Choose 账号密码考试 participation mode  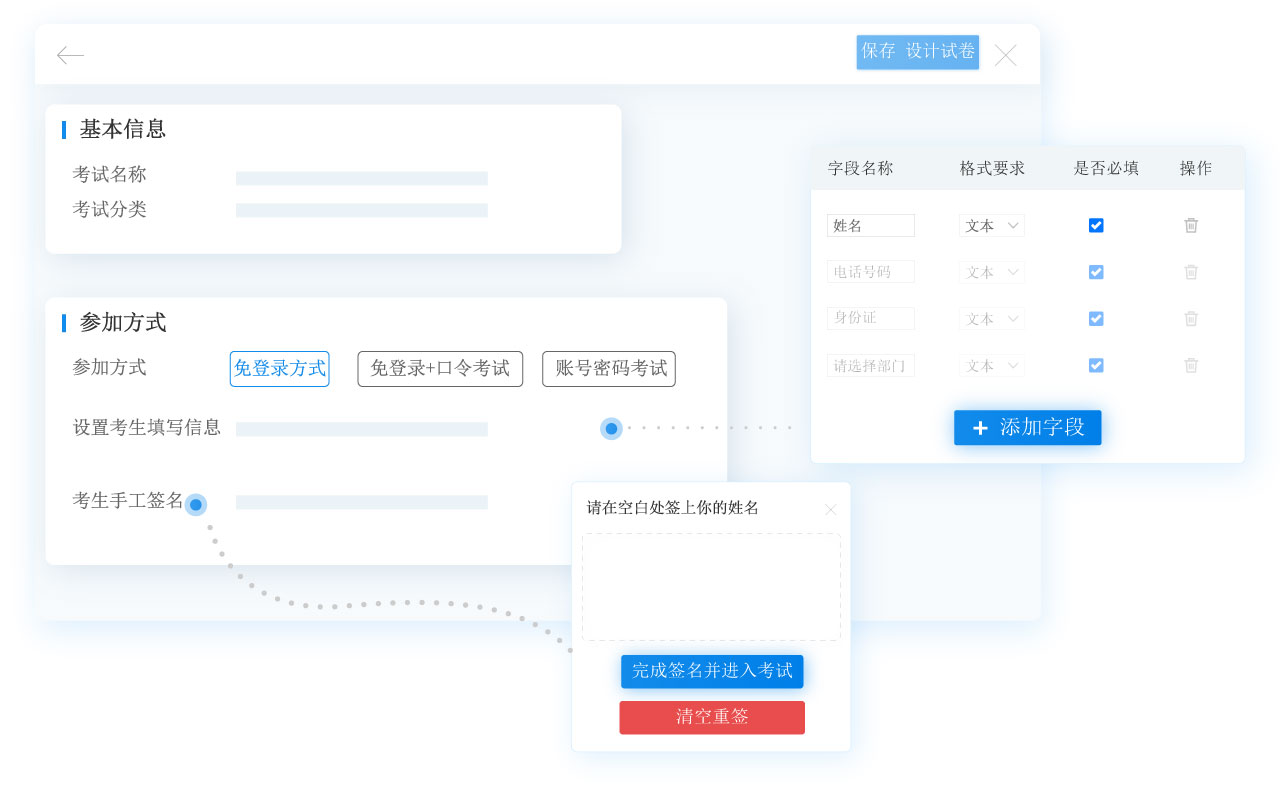pyautogui.click(x=608, y=369)
